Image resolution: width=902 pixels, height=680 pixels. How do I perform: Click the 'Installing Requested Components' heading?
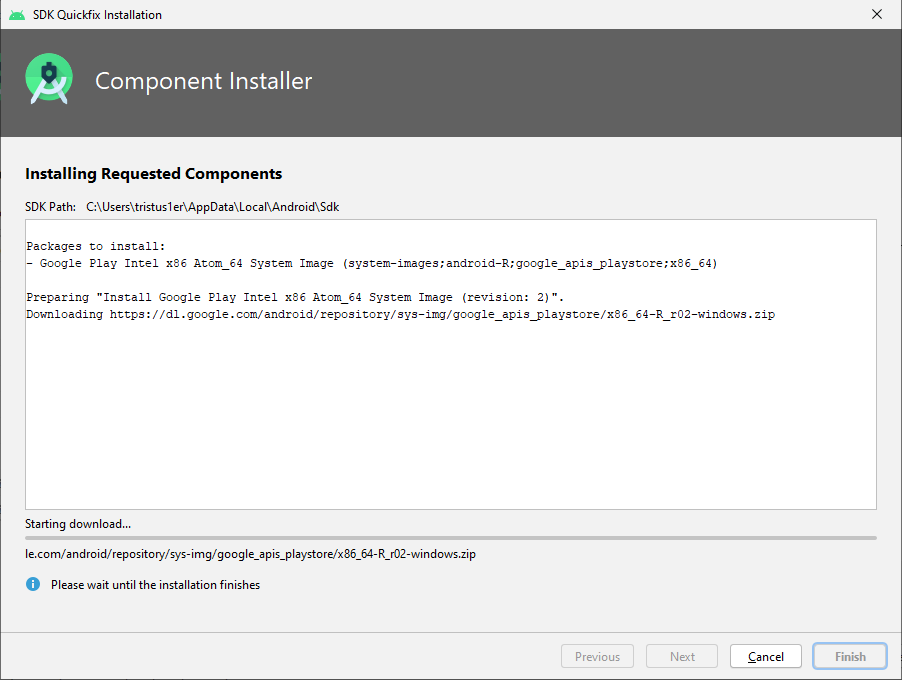pos(153,174)
